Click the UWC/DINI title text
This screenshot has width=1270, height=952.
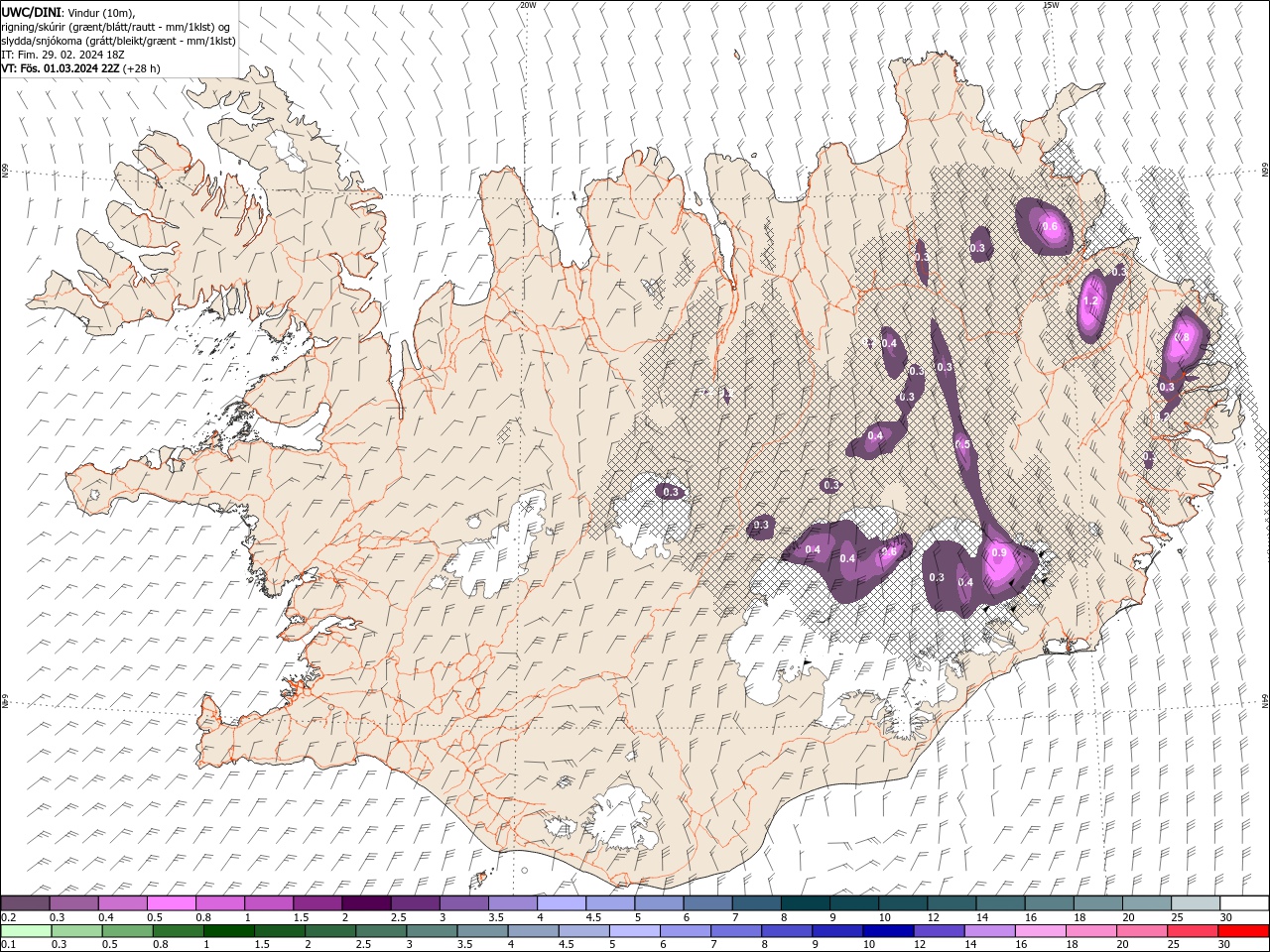point(31,12)
